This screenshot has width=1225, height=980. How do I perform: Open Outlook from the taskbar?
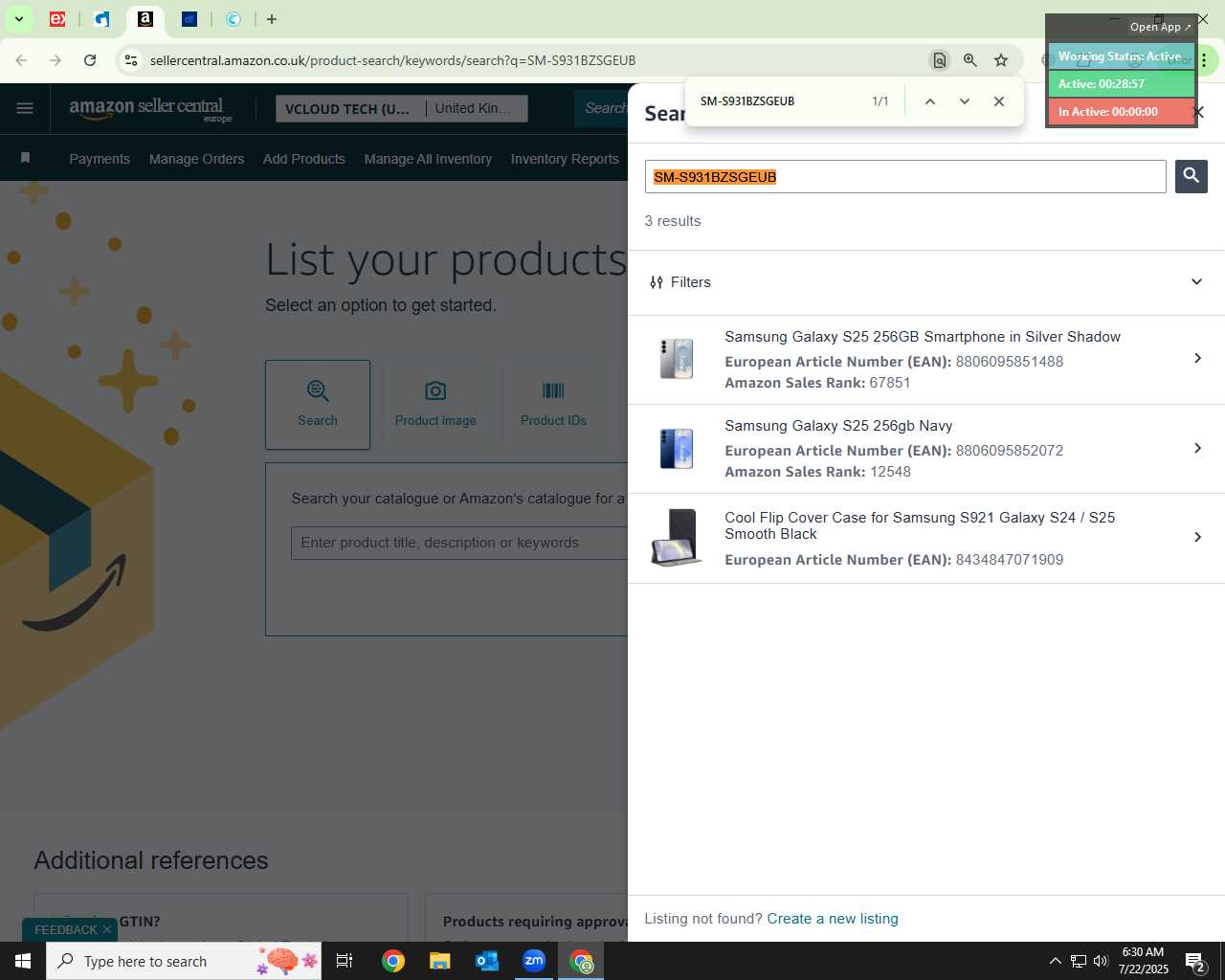pyautogui.click(x=487, y=961)
